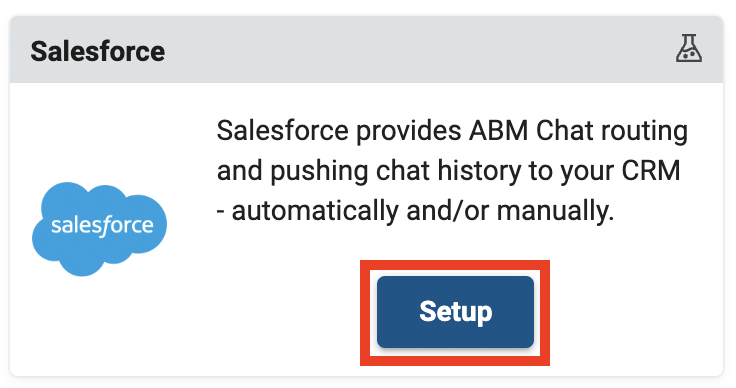736x388 pixels.
Task: Click the experimental lab flask indicator
Action: click(x=689, y=49)
